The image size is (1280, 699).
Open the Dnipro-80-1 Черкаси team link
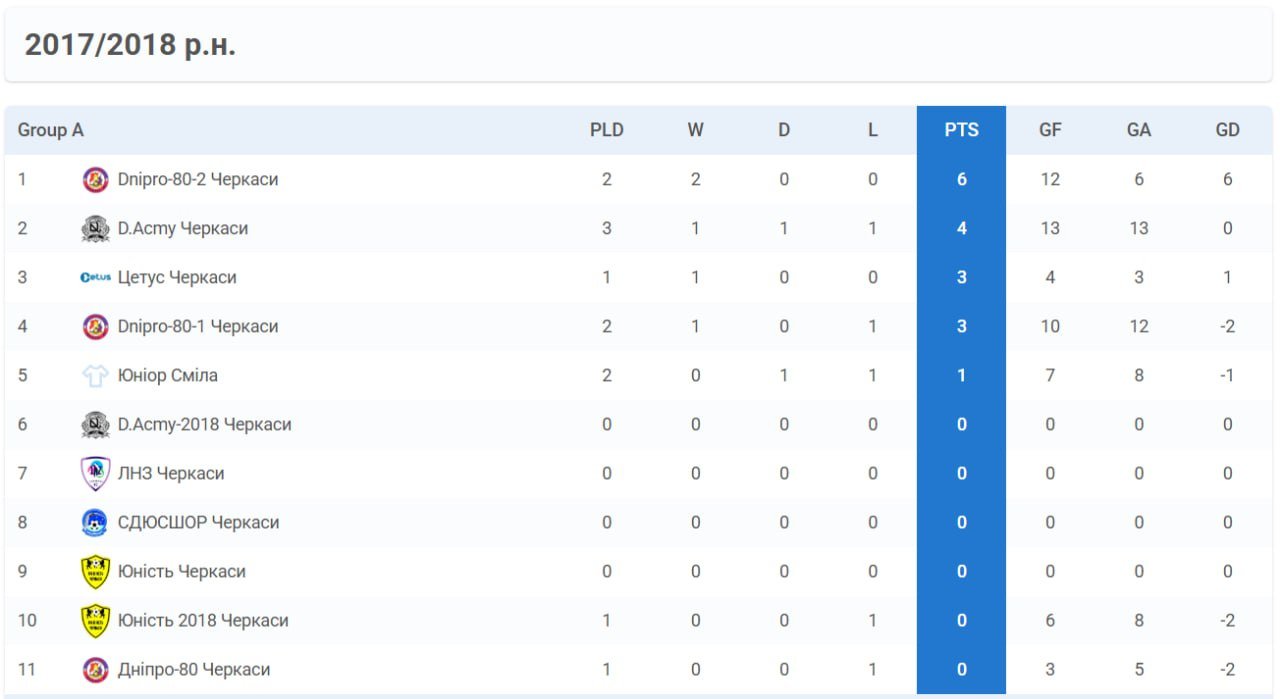coord(198,327)
